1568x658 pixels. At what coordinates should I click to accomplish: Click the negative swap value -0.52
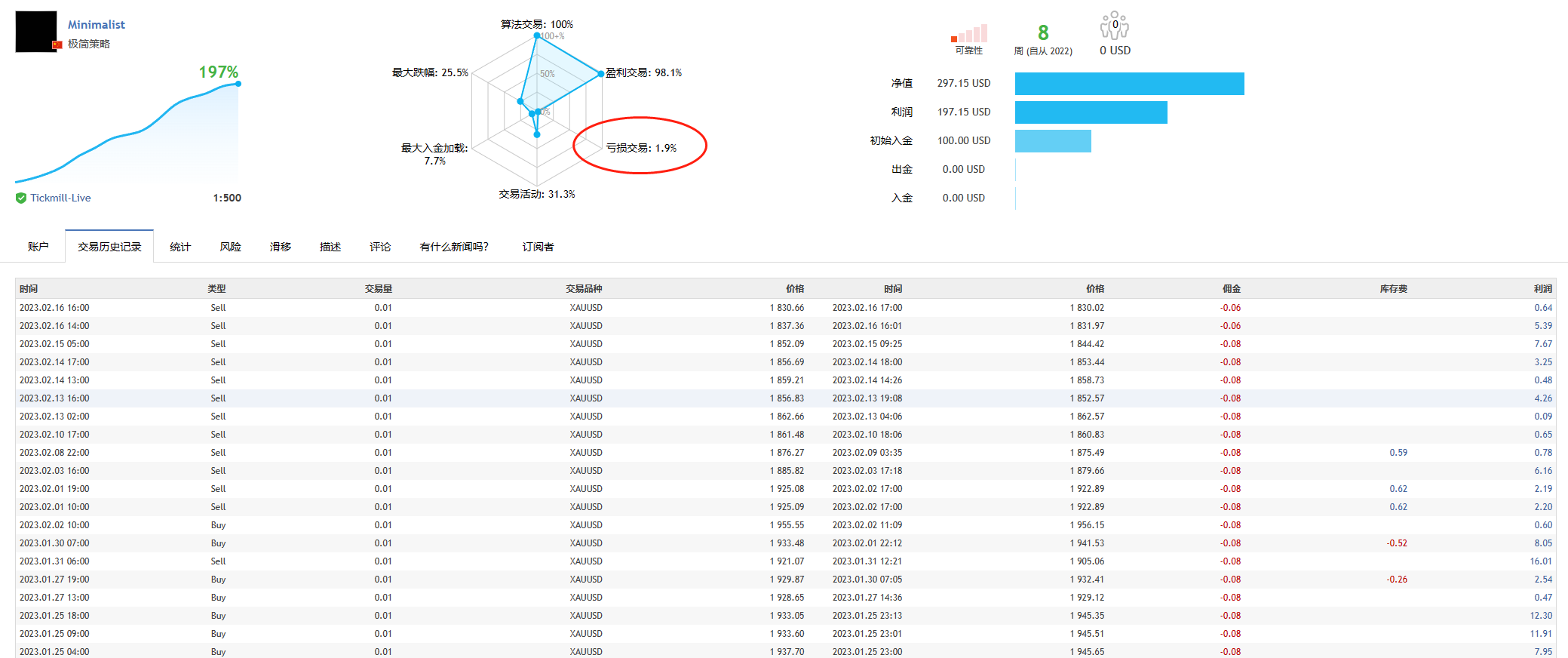point(1397,543)
